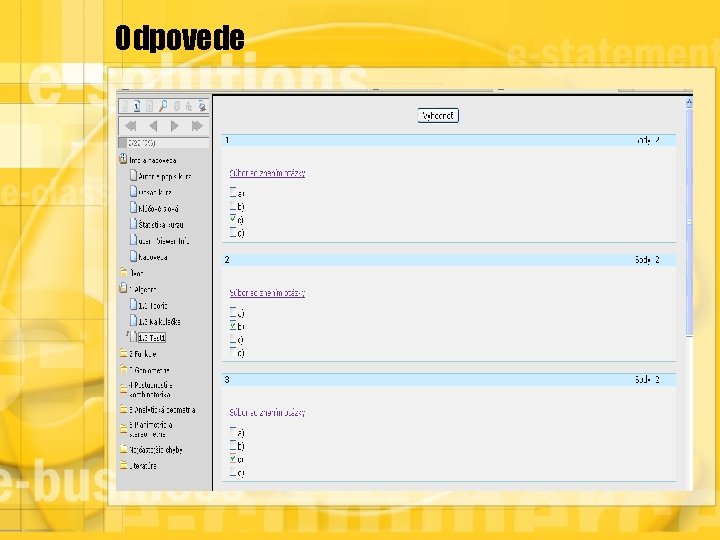Click the blank page icon in sidebar toolbar

(x=125, y=107)
